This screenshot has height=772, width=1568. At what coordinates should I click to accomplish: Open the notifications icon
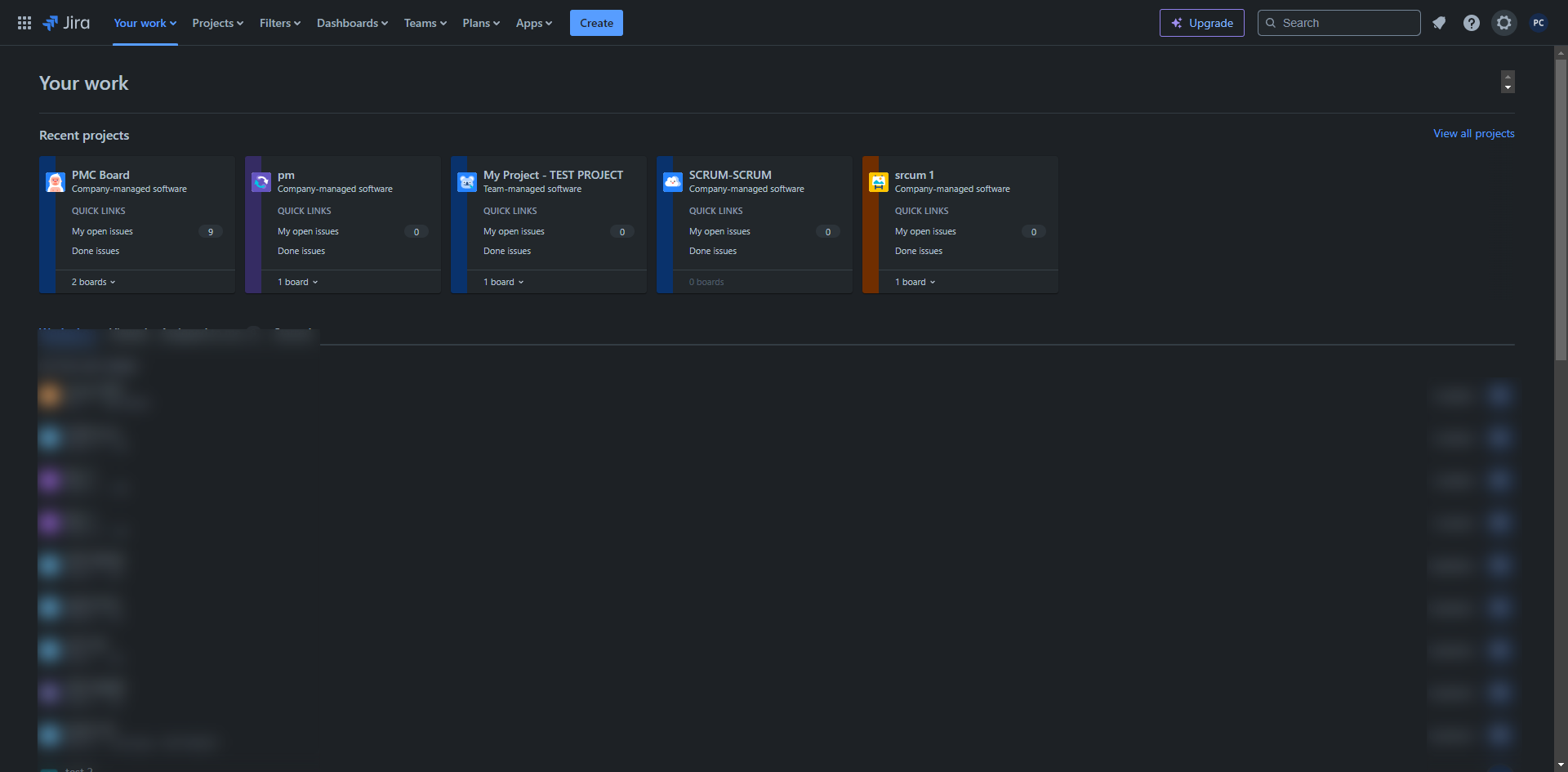[x=1439, y=23]
